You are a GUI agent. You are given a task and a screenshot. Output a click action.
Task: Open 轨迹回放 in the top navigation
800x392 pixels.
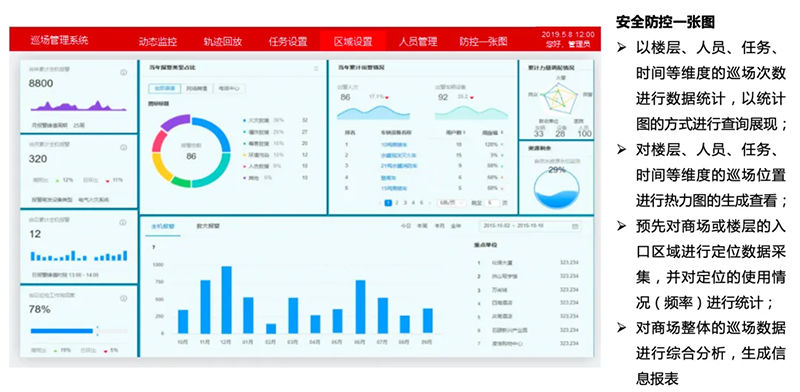point(222,42)
